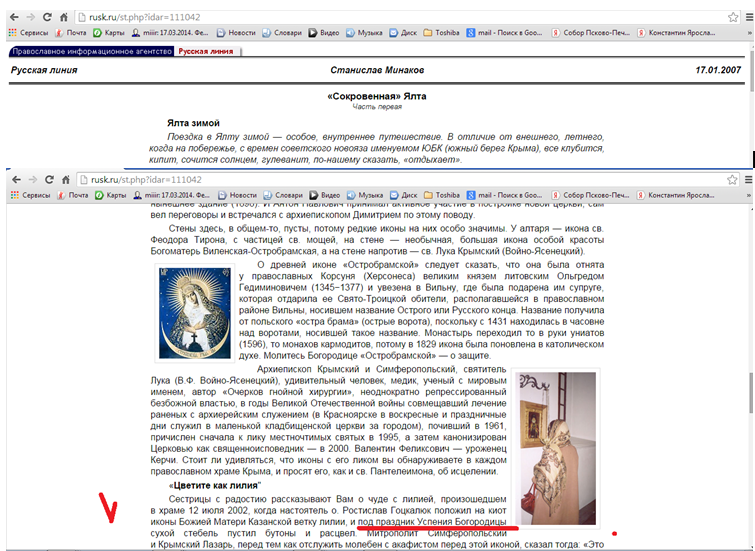Bookmark page with star in lower browser window

tap(732, 180)
